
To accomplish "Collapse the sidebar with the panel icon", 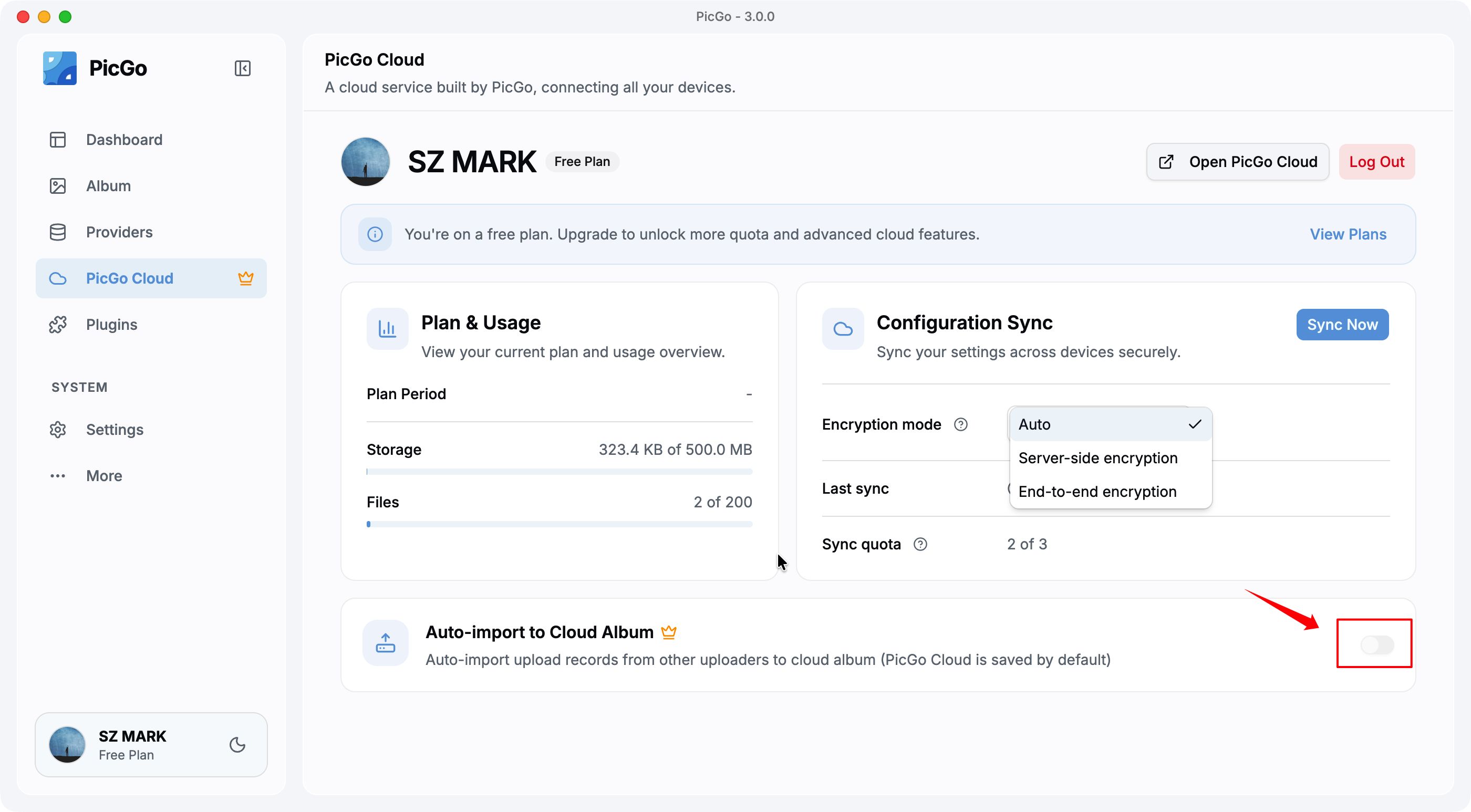I will coord(242,68).
